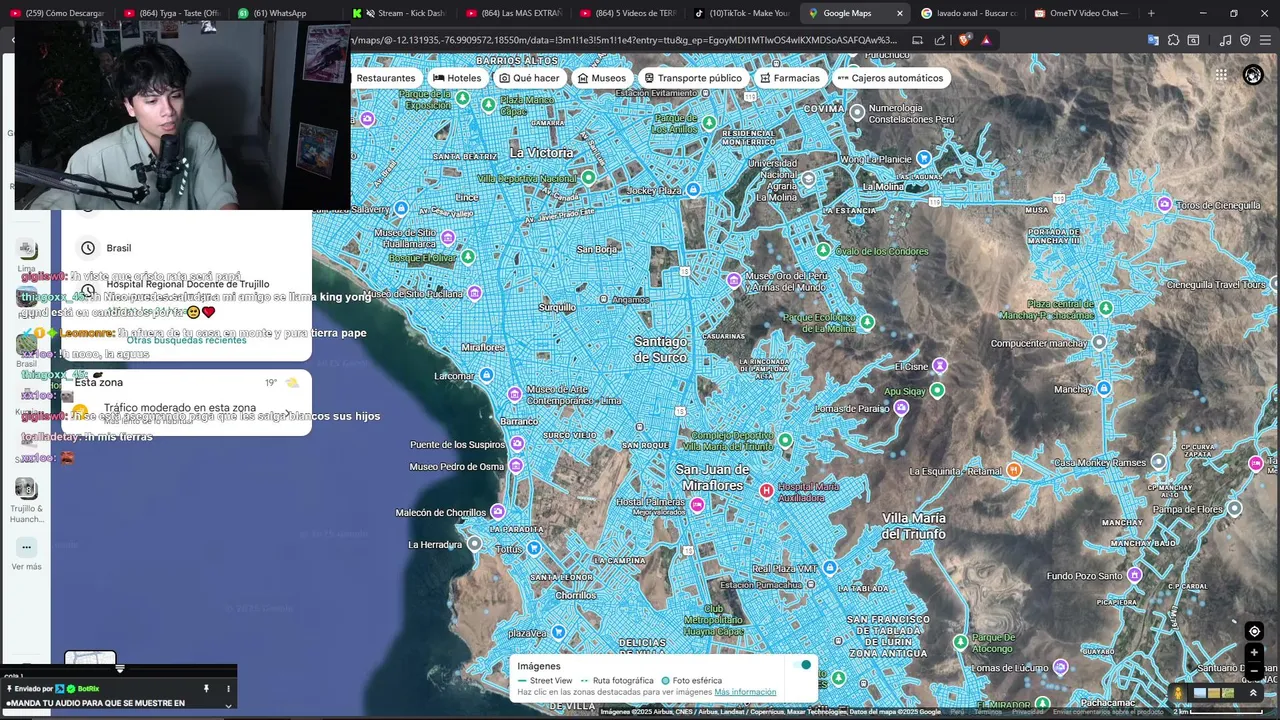Select the Transporte público chip
Viewport: 1280px width, 720px height.
click(x=693, y=78)
